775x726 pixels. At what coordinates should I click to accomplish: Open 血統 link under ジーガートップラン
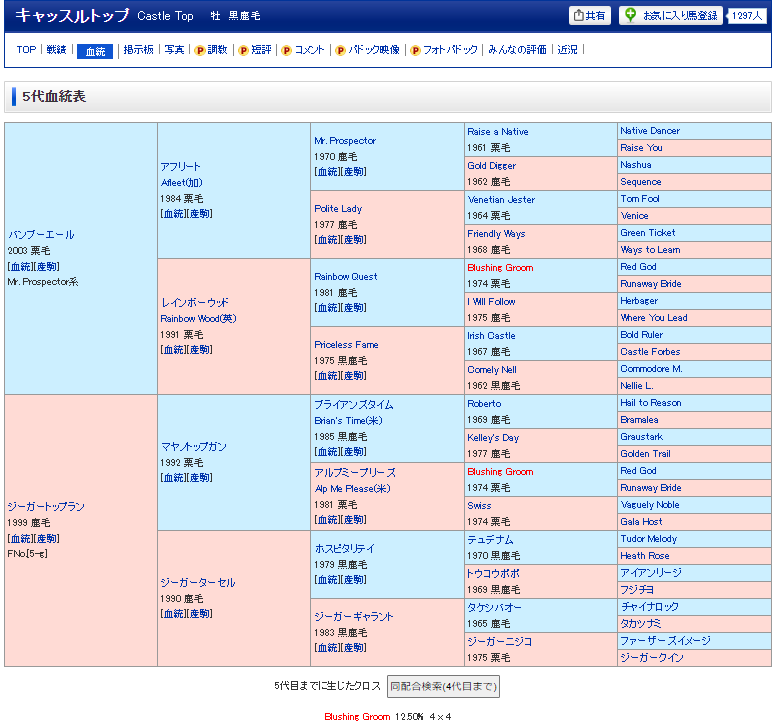[x=20, y=538]
